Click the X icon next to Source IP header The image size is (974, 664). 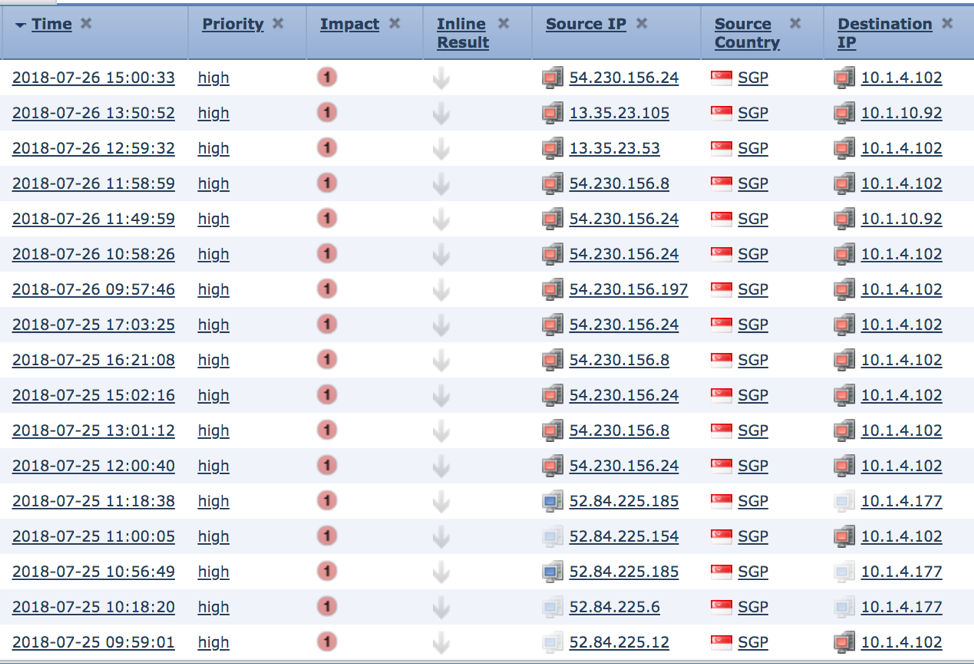coord(641,23)
